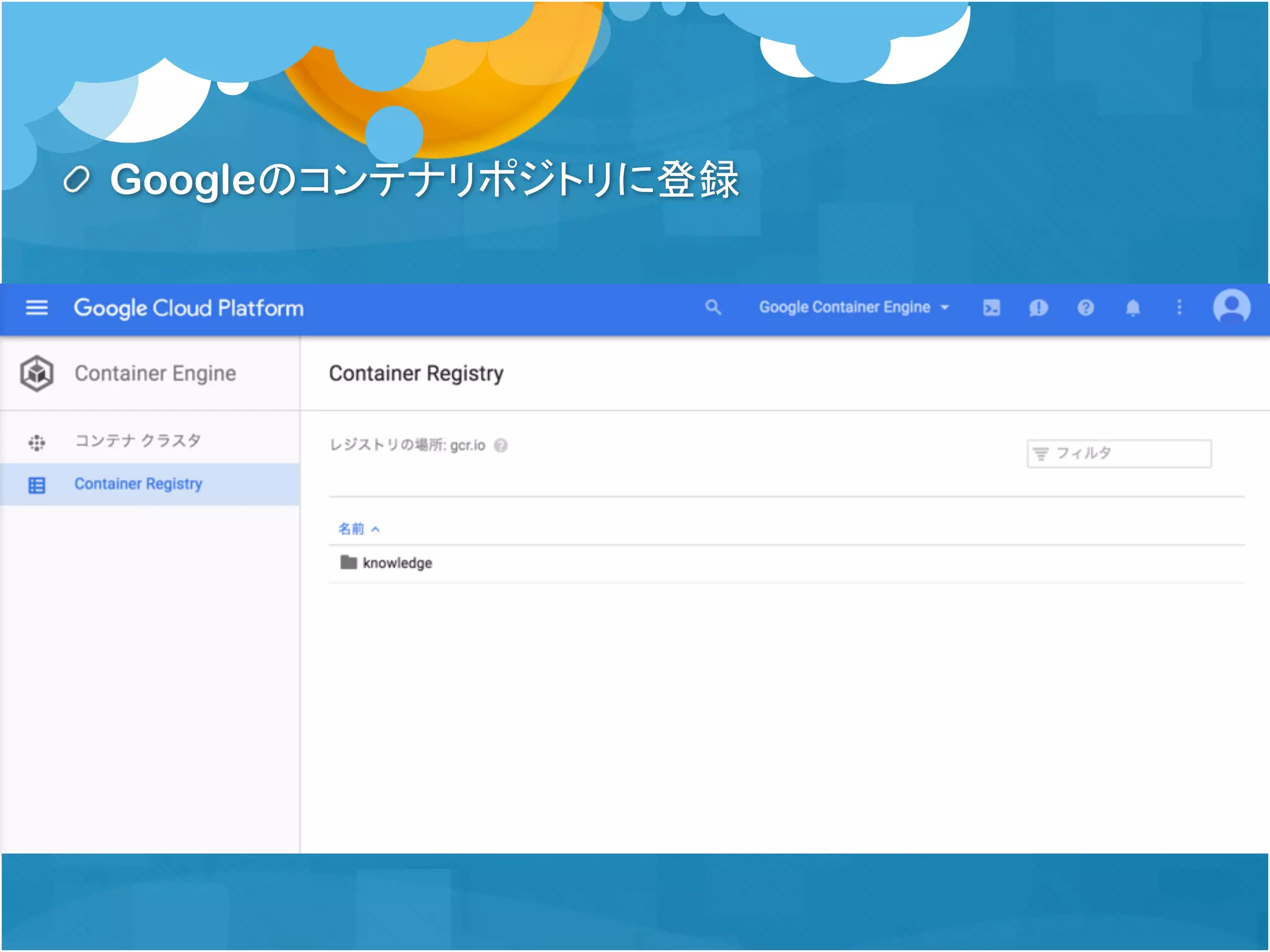Select the Container Engine sidebar heading
This screenshot has width=1270, height=952.
tap(155, 373)
